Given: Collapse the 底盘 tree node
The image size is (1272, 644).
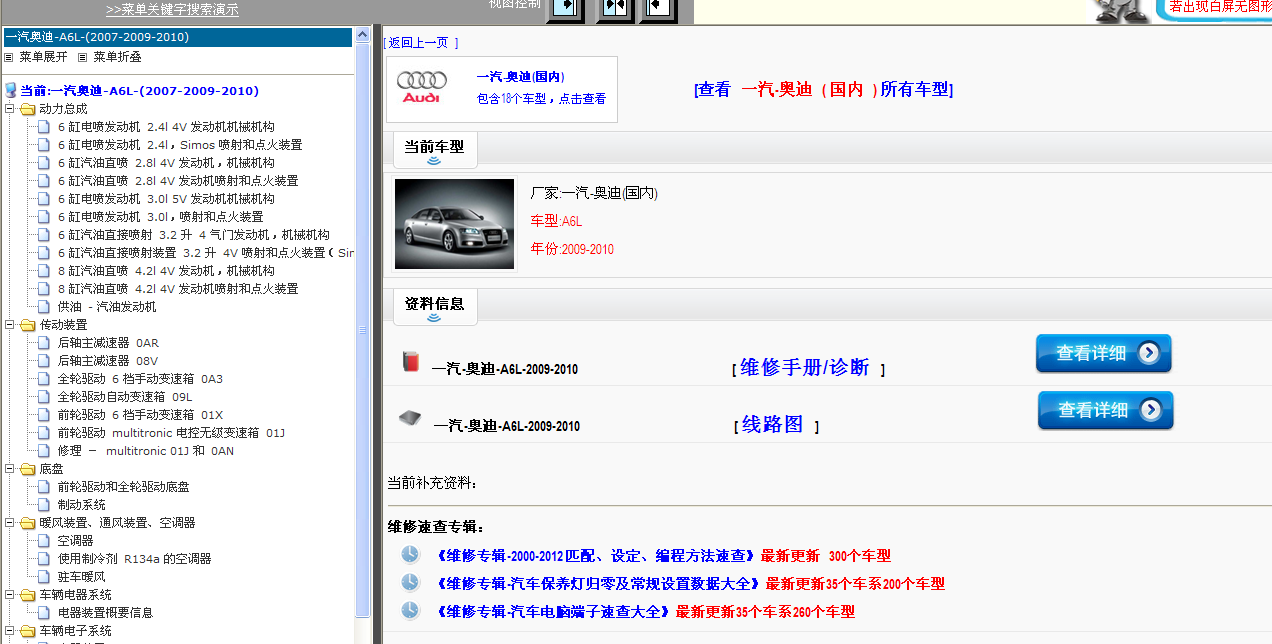Looking at the screenshot, I should (10, 468).
